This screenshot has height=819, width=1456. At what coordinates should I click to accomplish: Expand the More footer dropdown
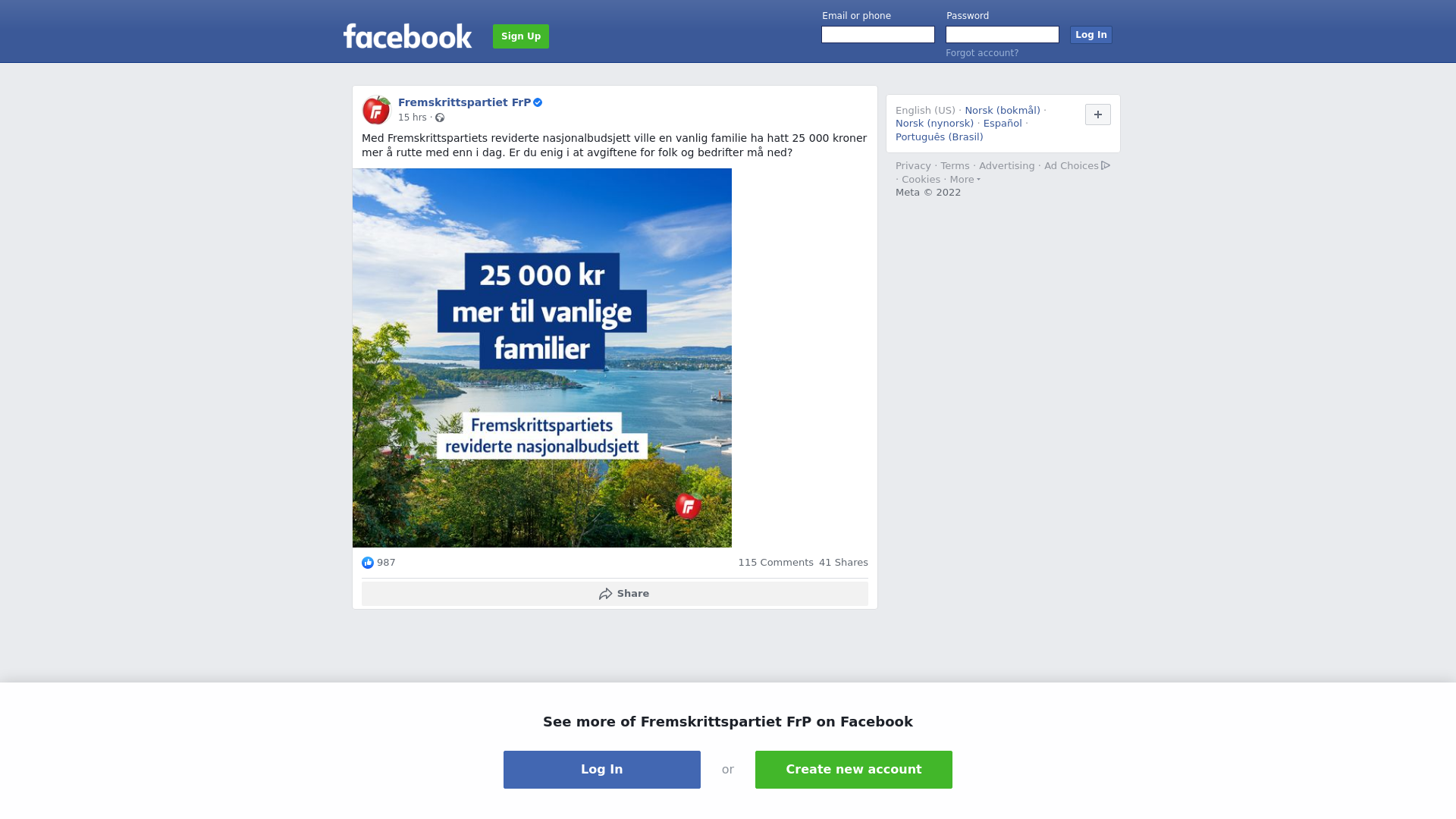point(965,180)
